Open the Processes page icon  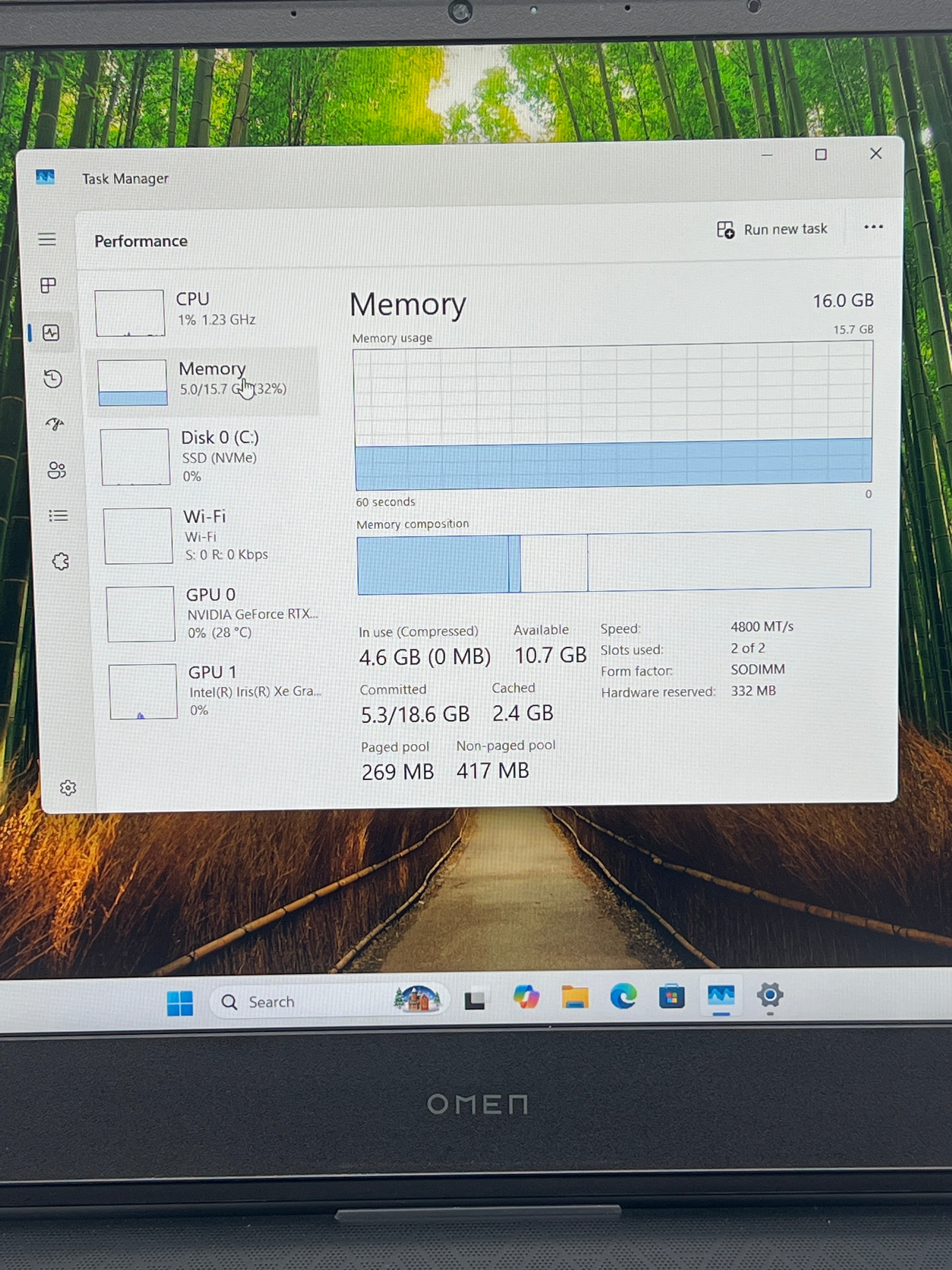tap(49, 285)
